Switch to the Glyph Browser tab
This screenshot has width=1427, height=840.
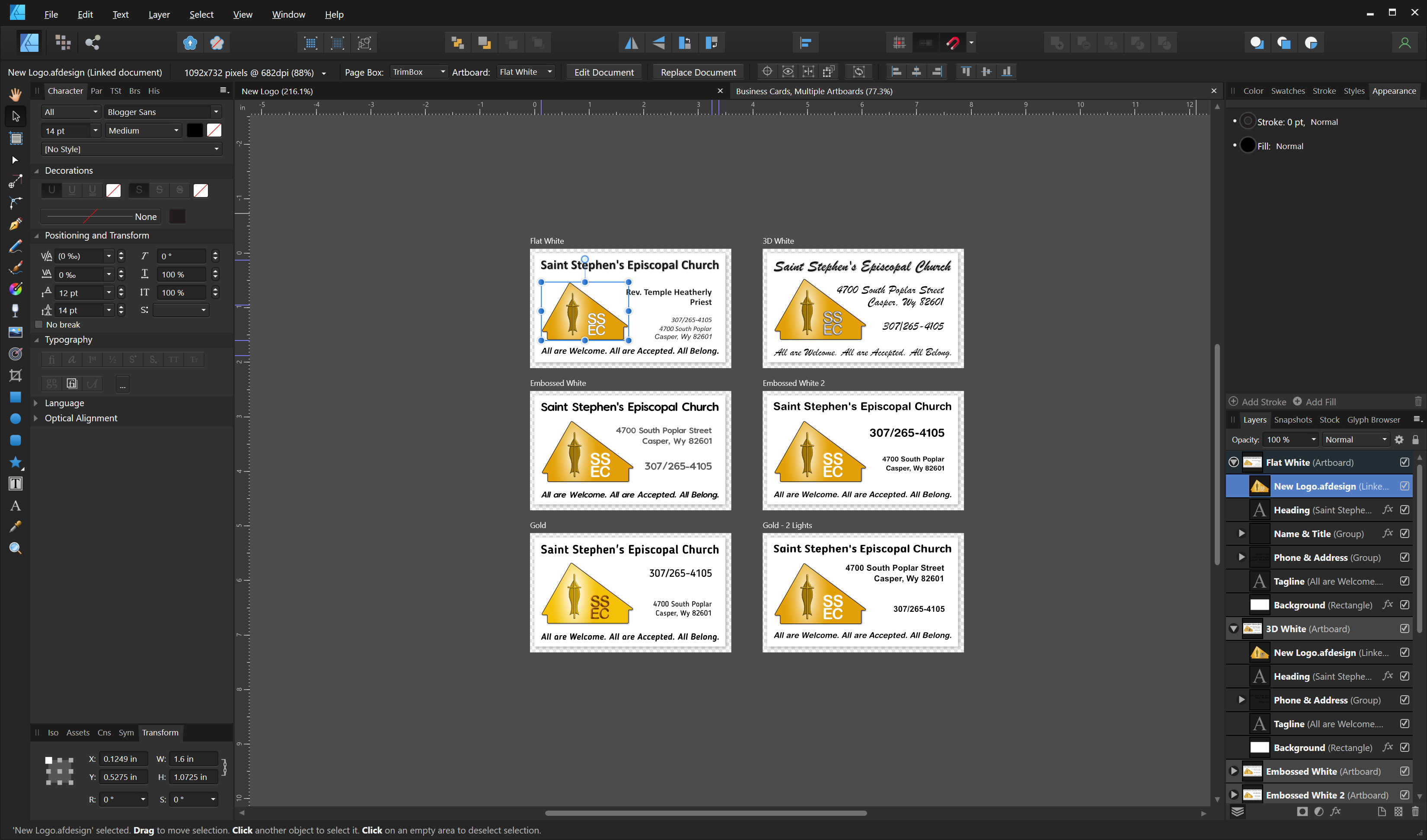pyautogui.click(x=1373, y=420)
